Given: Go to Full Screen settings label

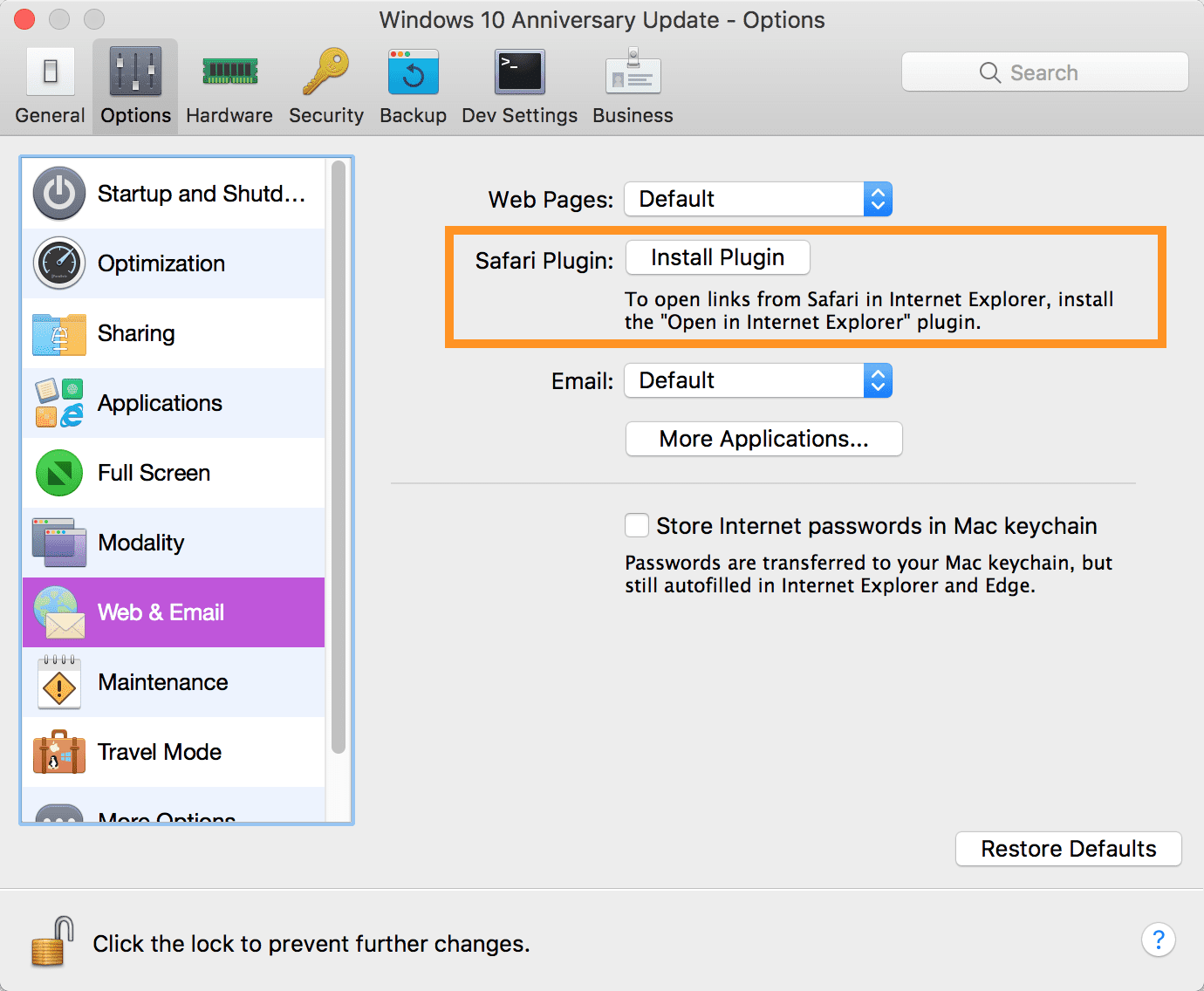Looking at the screenshot, I should click(x=154, y=473).
